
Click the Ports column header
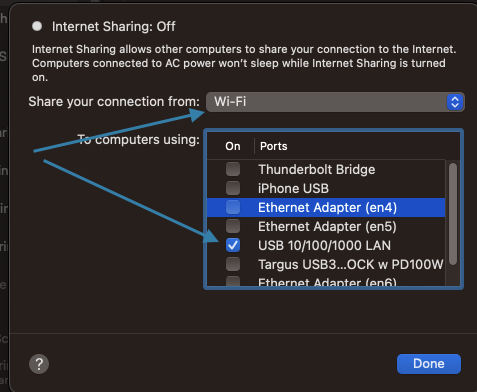(274, 146)
